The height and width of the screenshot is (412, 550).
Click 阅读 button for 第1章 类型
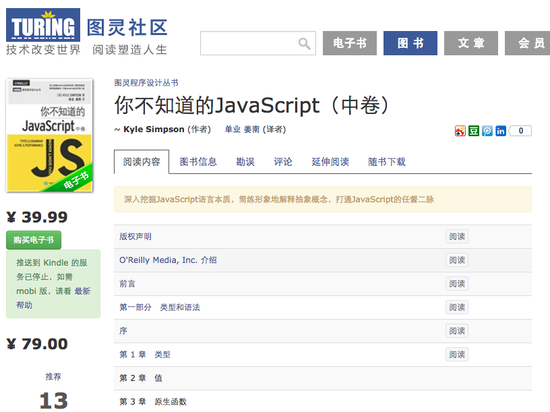pyautogui.click(x=457, y=354)
